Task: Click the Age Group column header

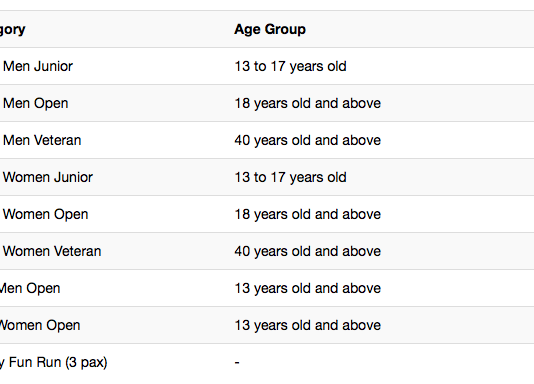Action: [270, 30]
